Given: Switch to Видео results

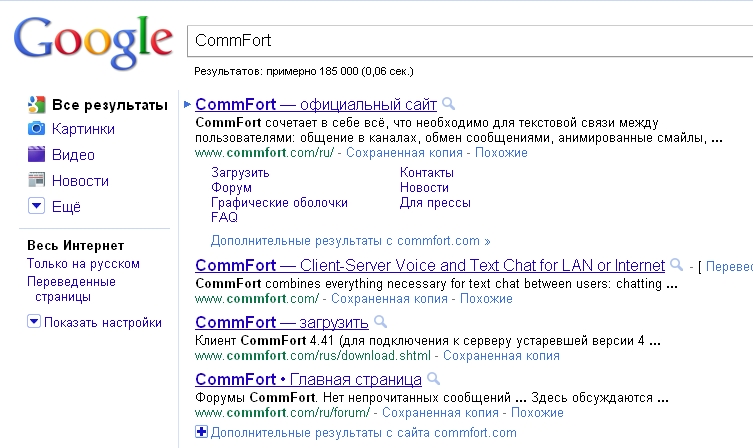Looking at the screenshot, I should tap(73, 155).
